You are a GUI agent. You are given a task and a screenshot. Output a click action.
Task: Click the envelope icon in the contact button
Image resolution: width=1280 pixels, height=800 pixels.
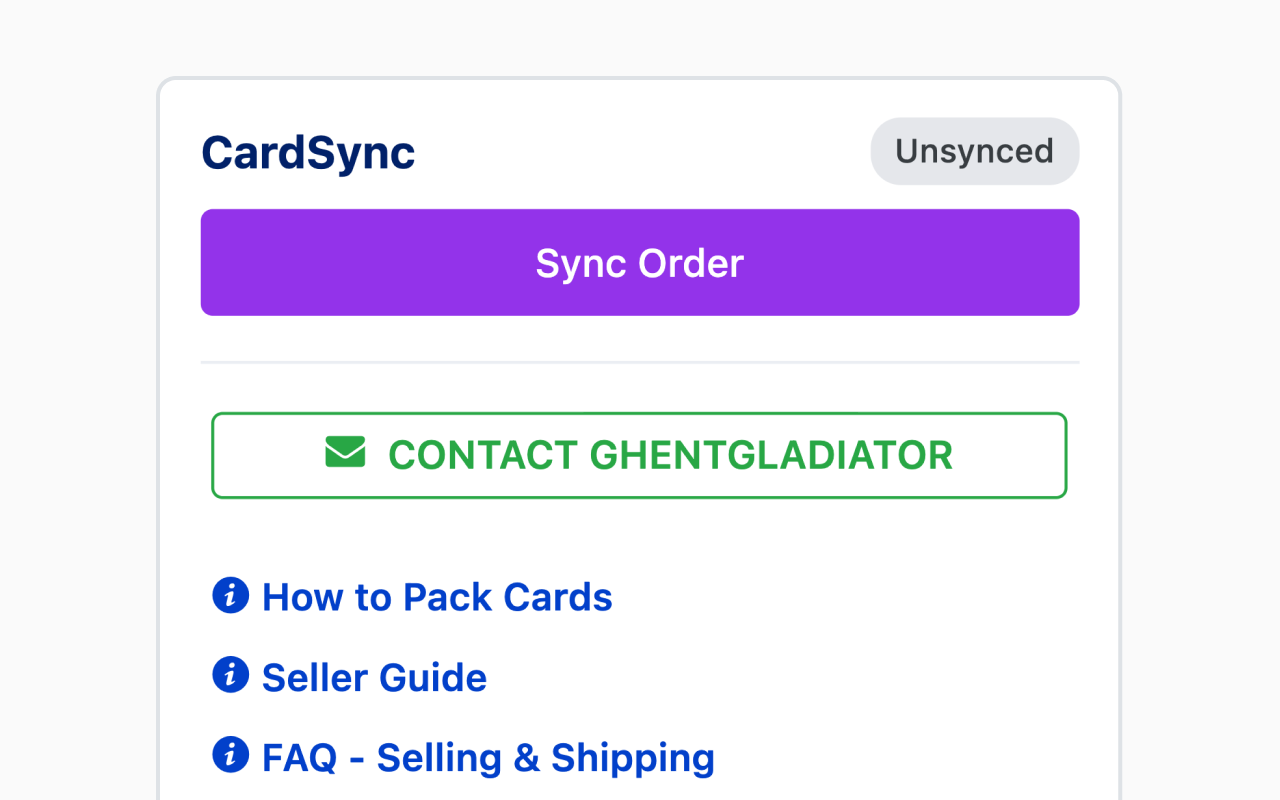[x=344, y=454]
